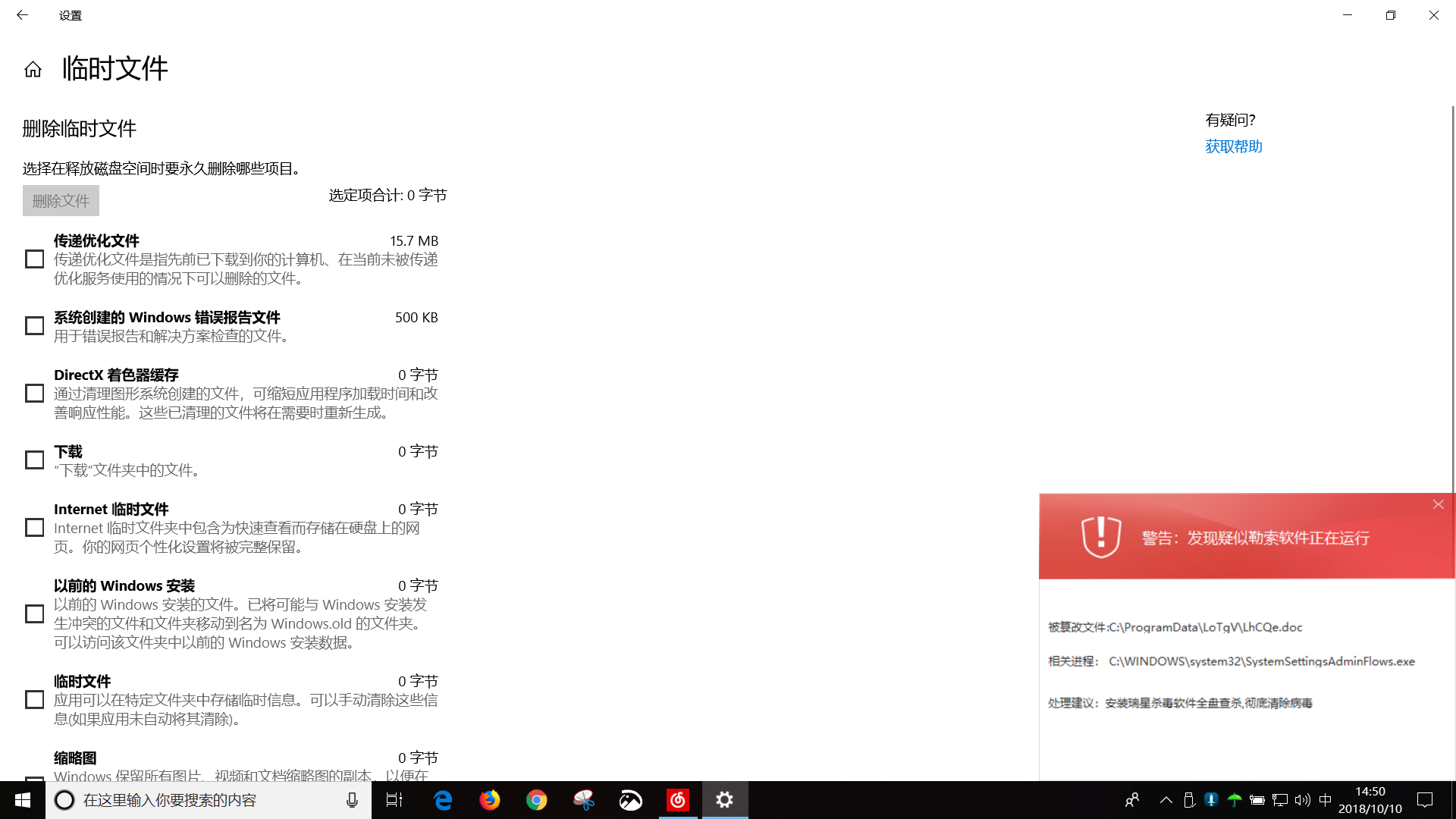Click the microphone icon in search box

click(352, 800)
